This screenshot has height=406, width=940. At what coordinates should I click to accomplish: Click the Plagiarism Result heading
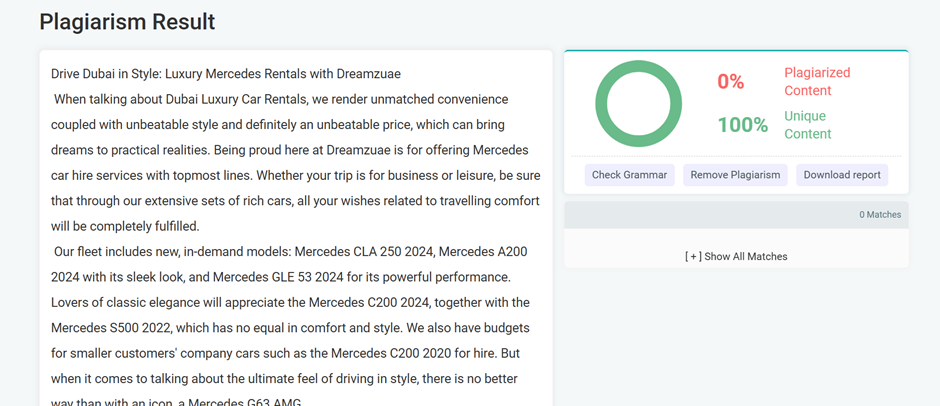pyautogui.click(x=127, y=22)
